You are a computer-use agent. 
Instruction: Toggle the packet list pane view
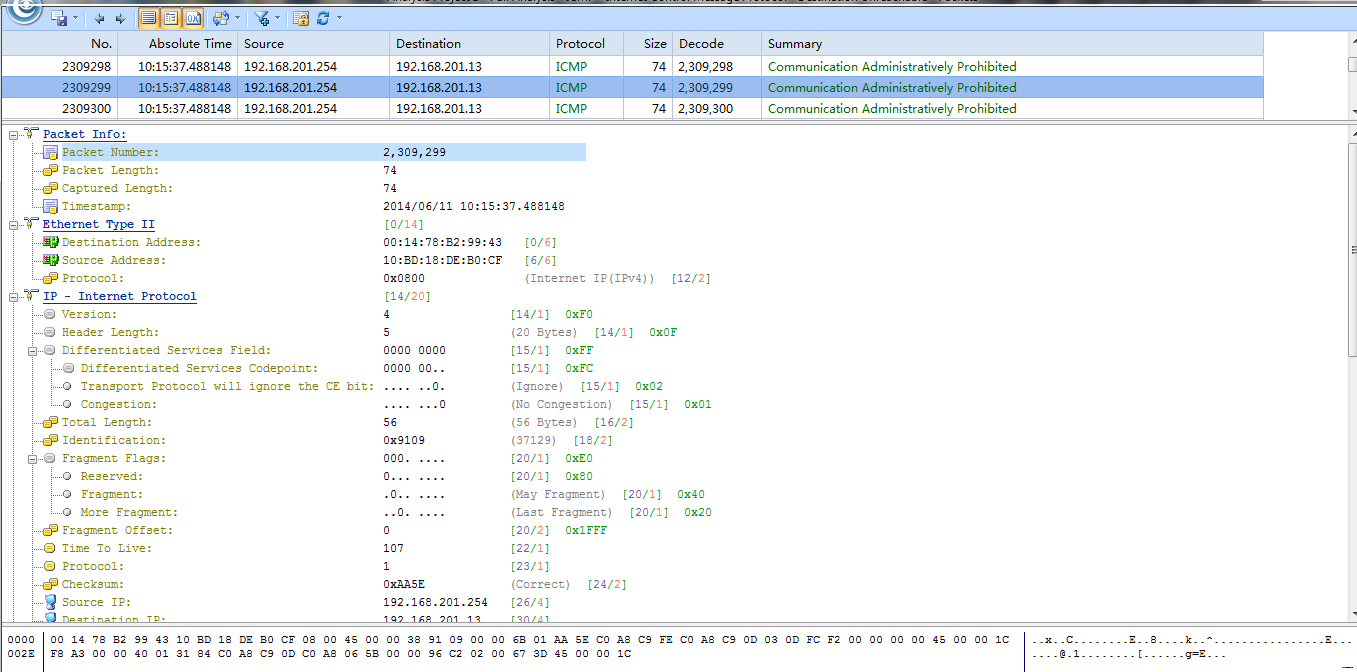[148, 18]
